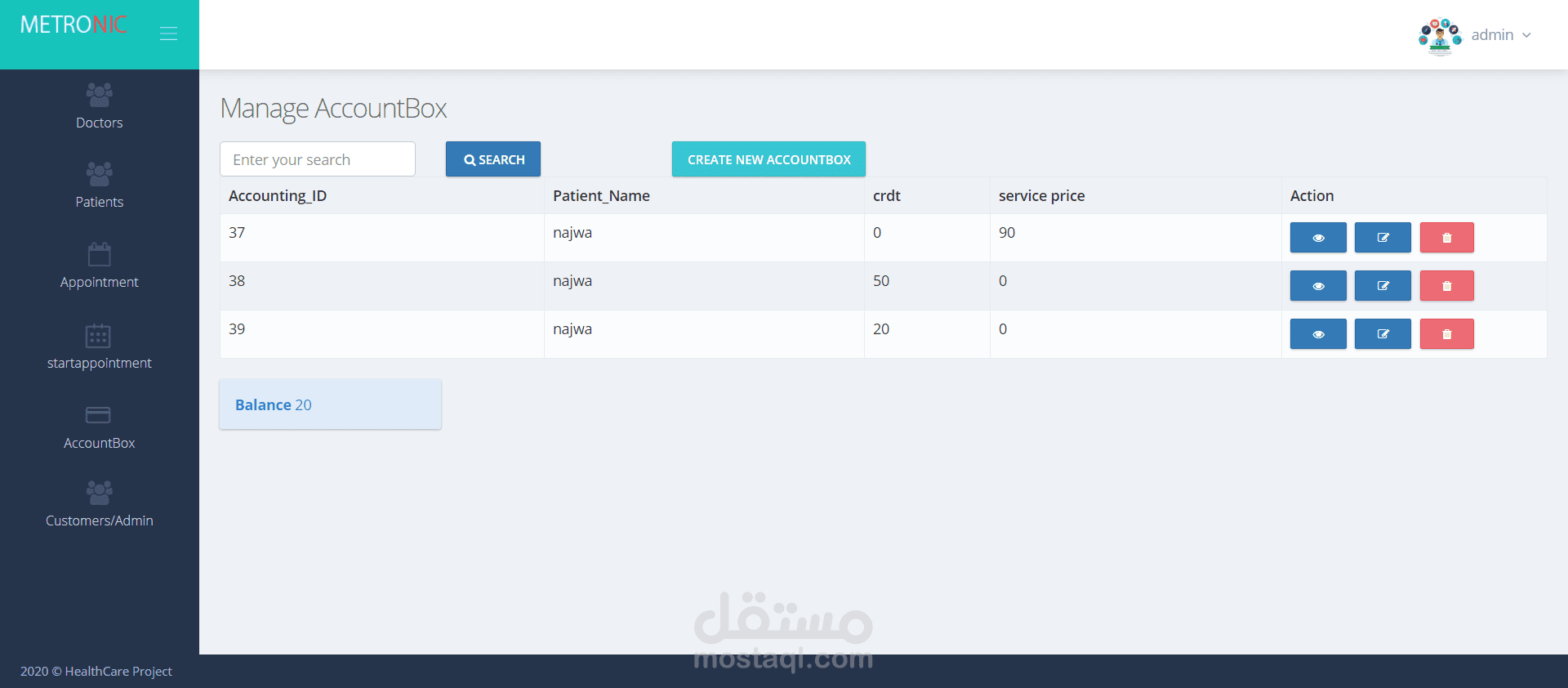Open the startappointment calendar icon
This screenshot has height=688, width=1568.
98,336
